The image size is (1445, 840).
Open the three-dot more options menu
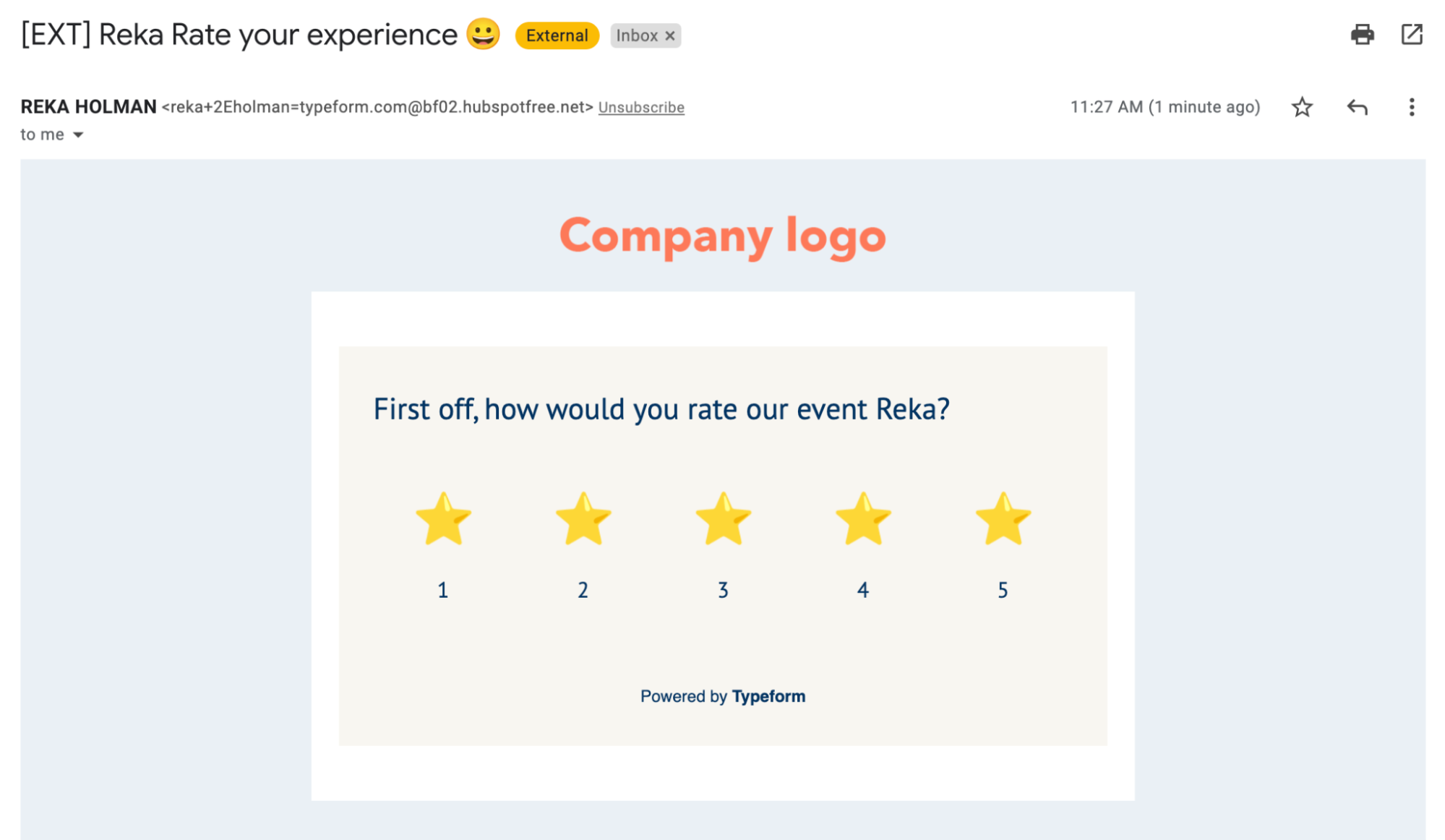click(1411, 107)
